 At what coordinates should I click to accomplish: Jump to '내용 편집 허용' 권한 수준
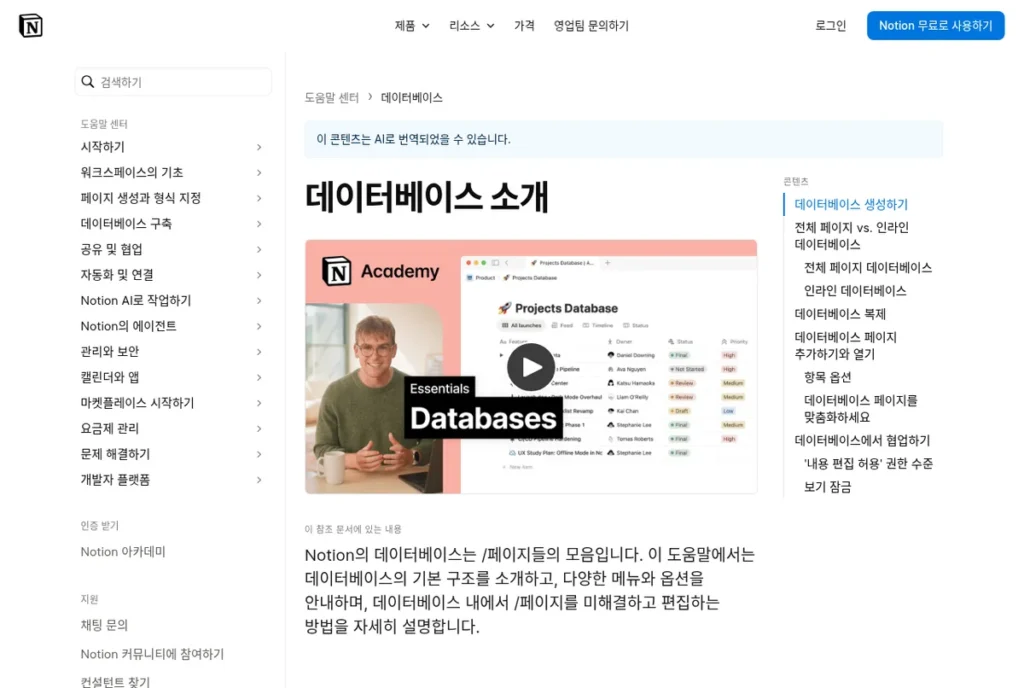[x=869, y=463]
